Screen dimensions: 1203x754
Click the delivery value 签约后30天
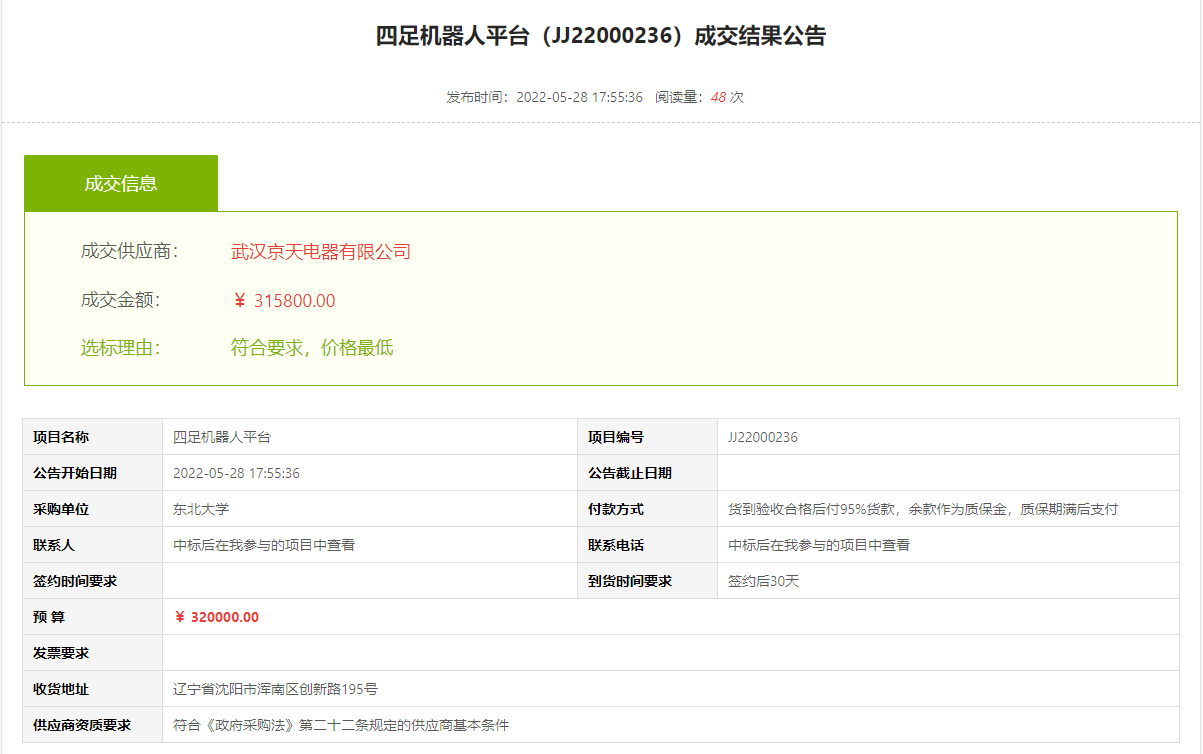point(764,581)
